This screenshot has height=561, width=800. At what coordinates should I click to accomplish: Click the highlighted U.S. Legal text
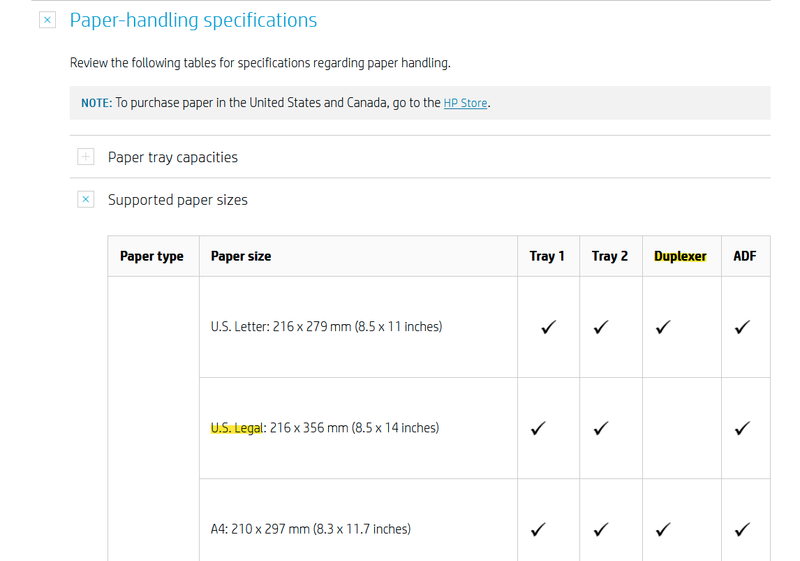point(236,428)
